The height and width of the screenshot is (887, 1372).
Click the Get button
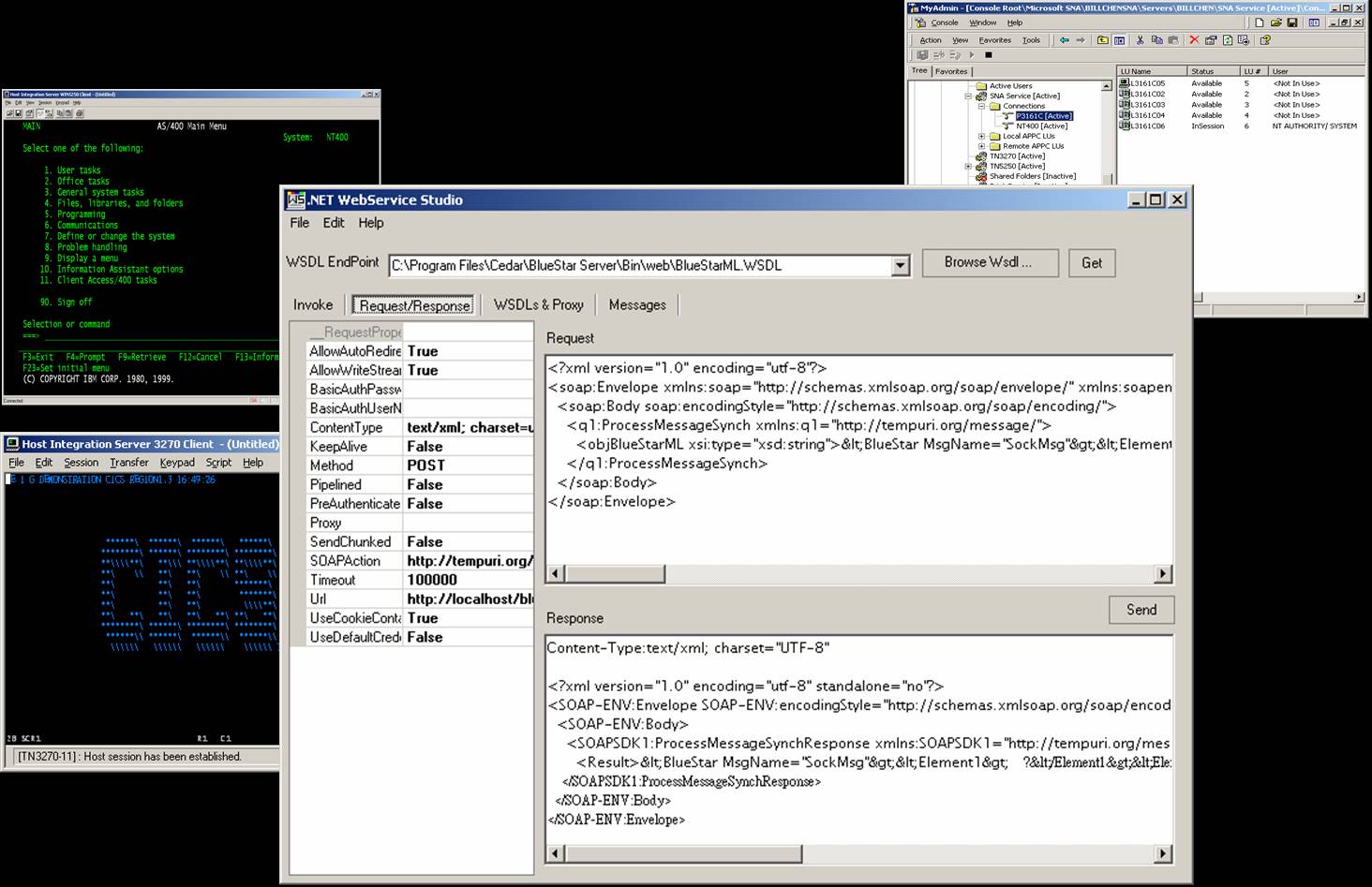pyautogui.click(x=1092, y=263)
